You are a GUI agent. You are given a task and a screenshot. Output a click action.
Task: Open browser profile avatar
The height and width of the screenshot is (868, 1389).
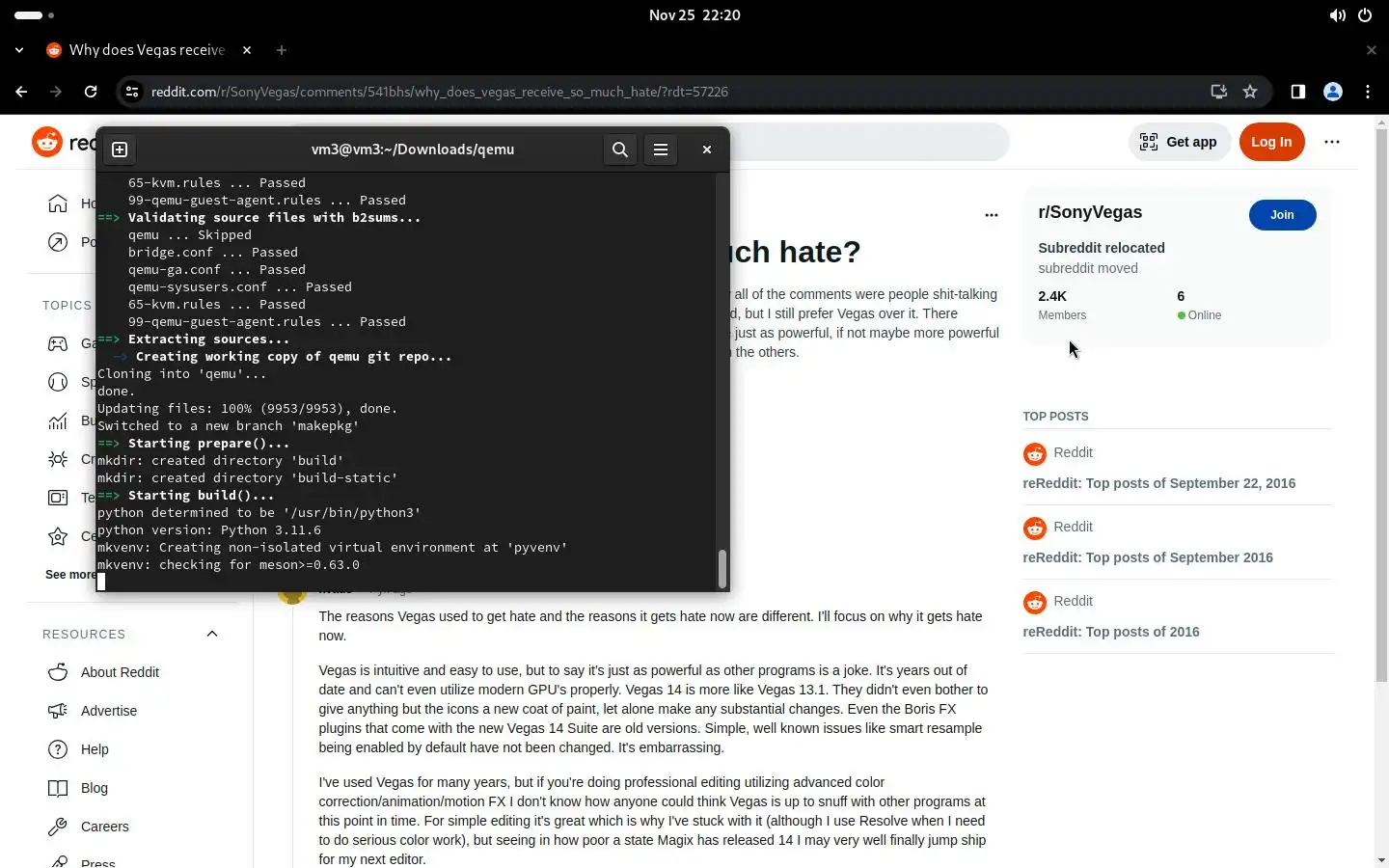click(x=1333, y=92)
